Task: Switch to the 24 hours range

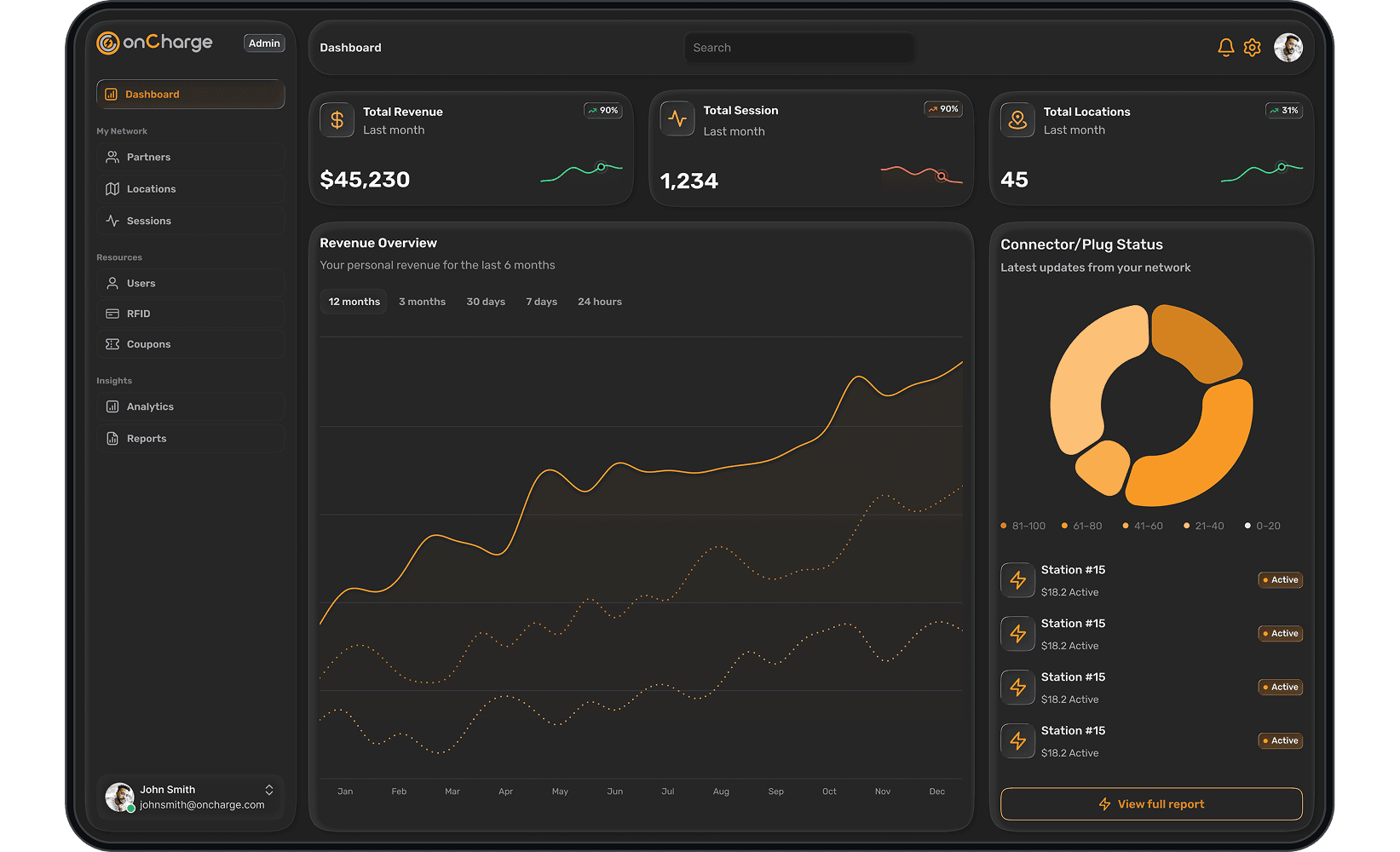Action: 599,301
